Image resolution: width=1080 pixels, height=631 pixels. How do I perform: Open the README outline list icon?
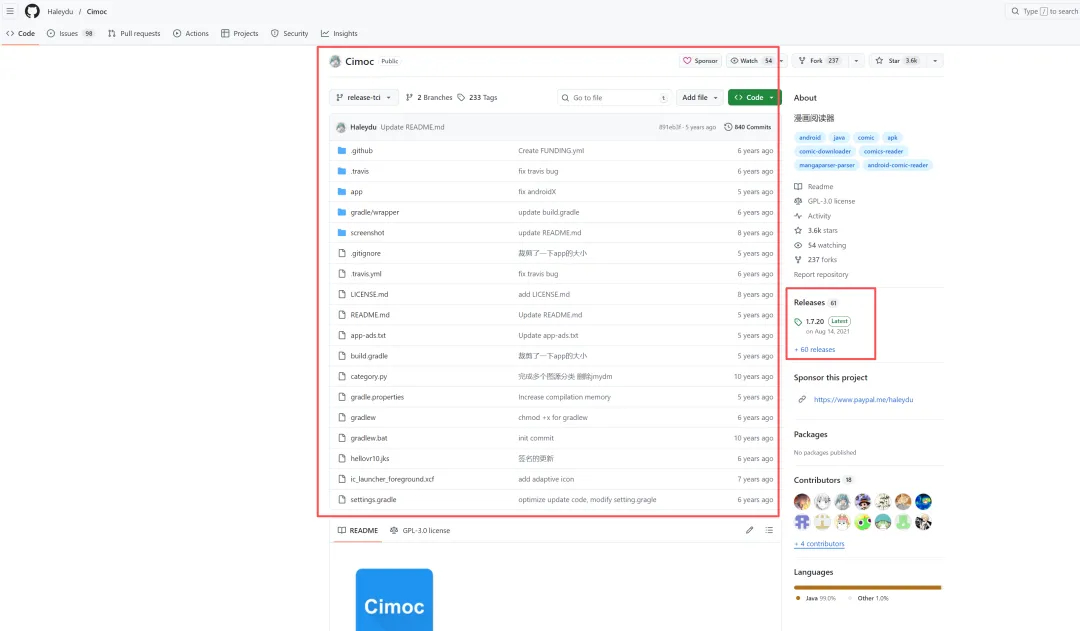click(x=769, y=530)
